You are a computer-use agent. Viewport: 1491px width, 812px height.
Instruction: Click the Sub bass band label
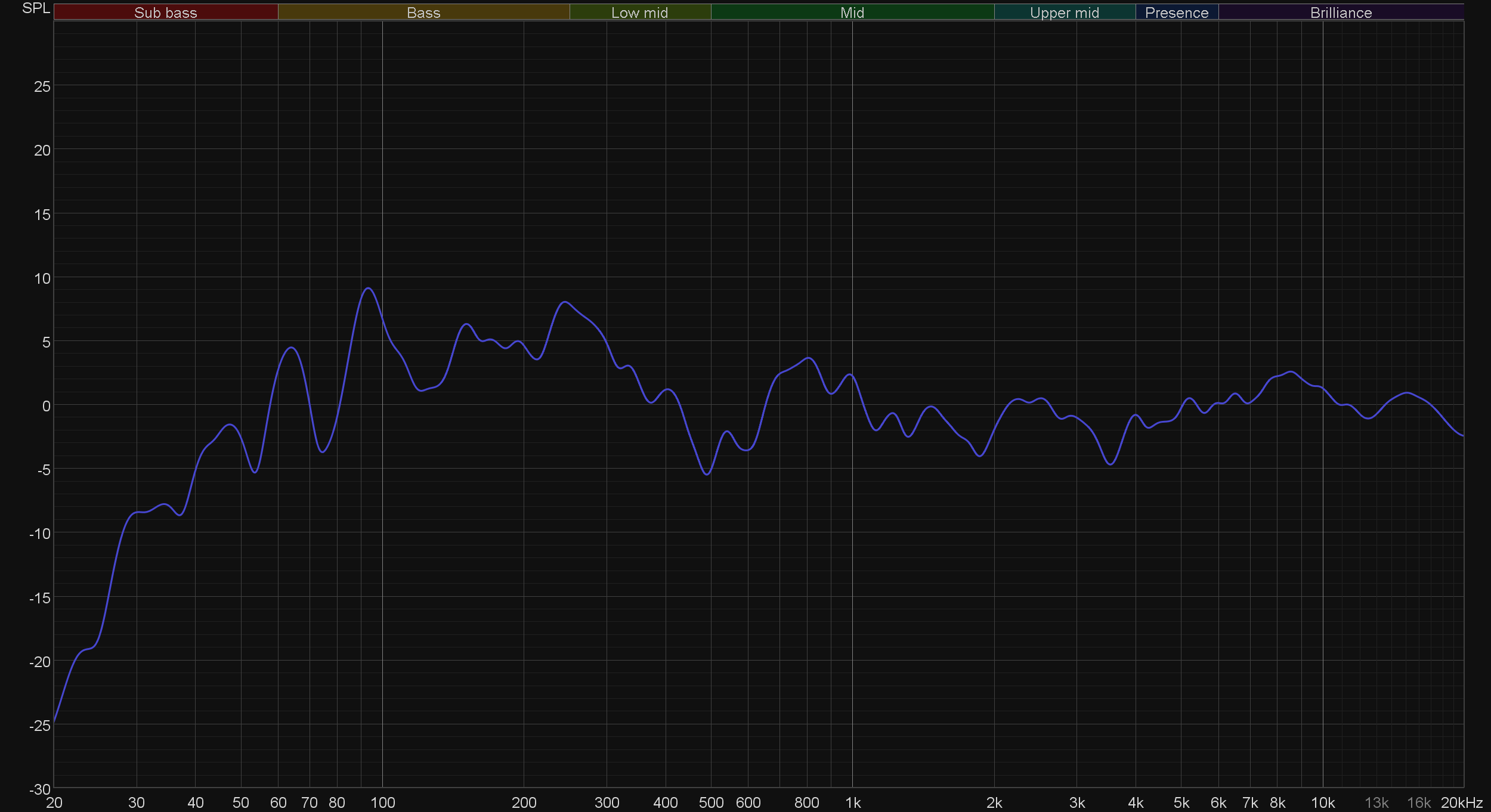point(165,13)
